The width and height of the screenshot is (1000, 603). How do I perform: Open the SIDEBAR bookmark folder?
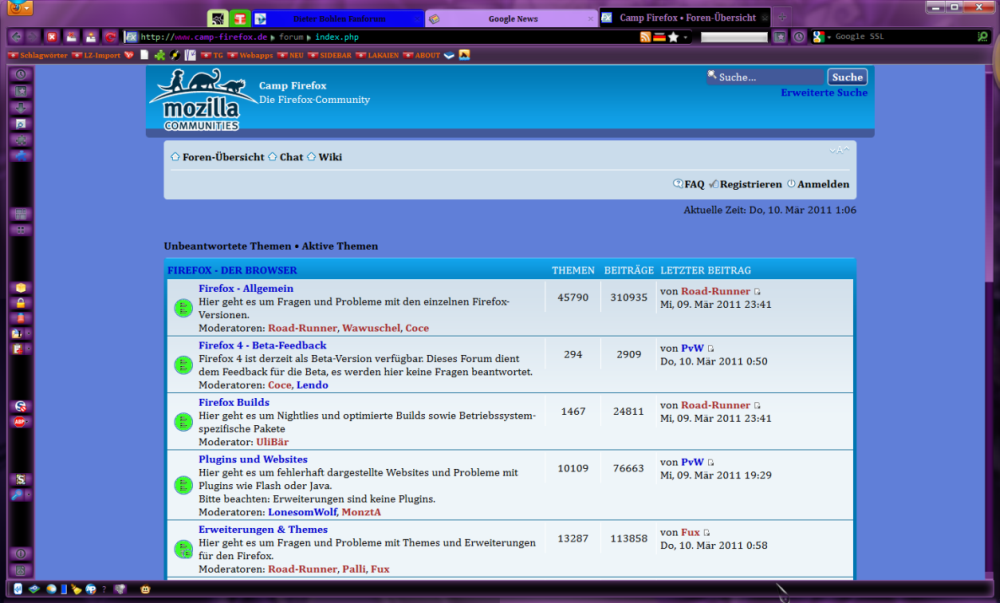[x=330, y=55]
